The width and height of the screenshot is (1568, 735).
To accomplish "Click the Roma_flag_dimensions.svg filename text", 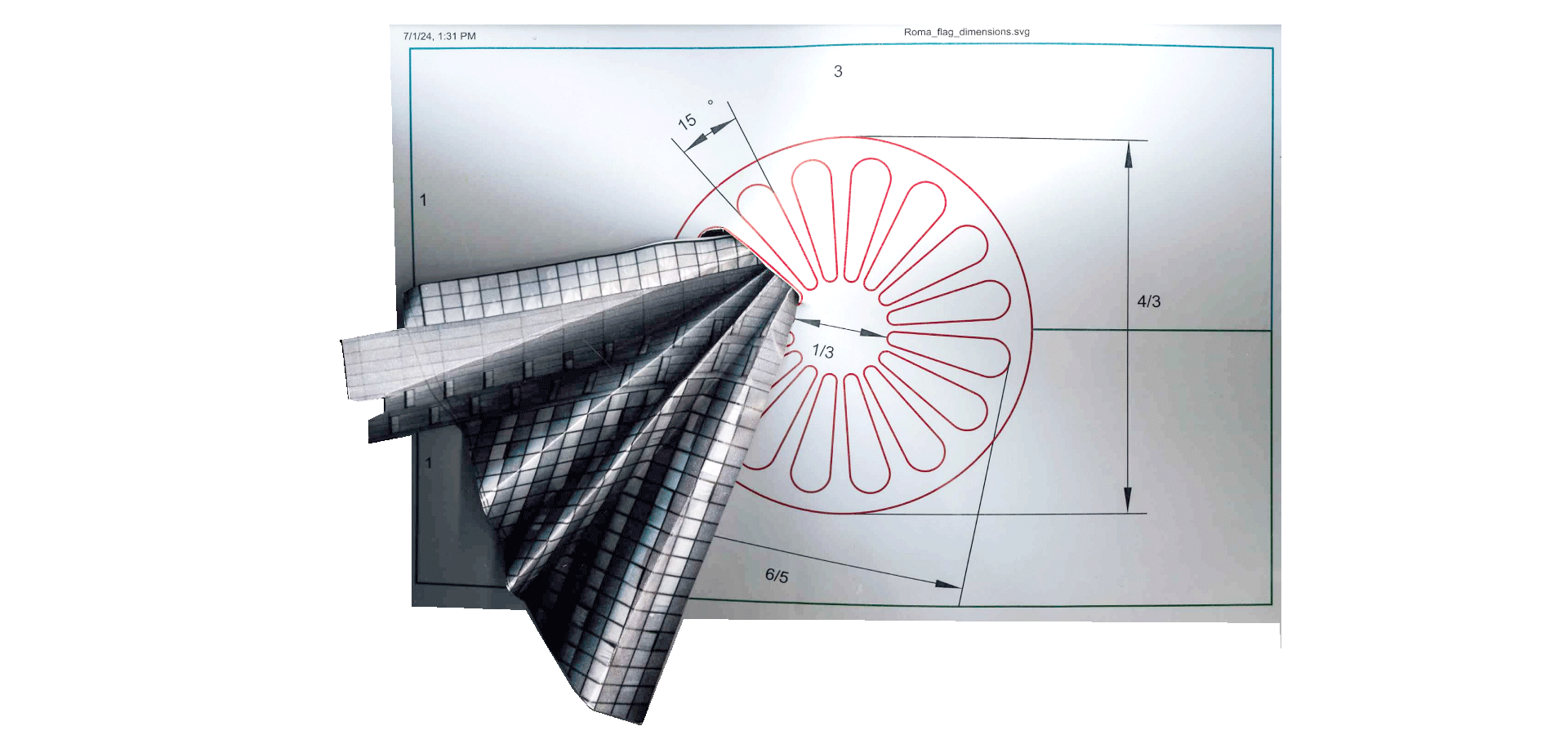I will (966, 33).
